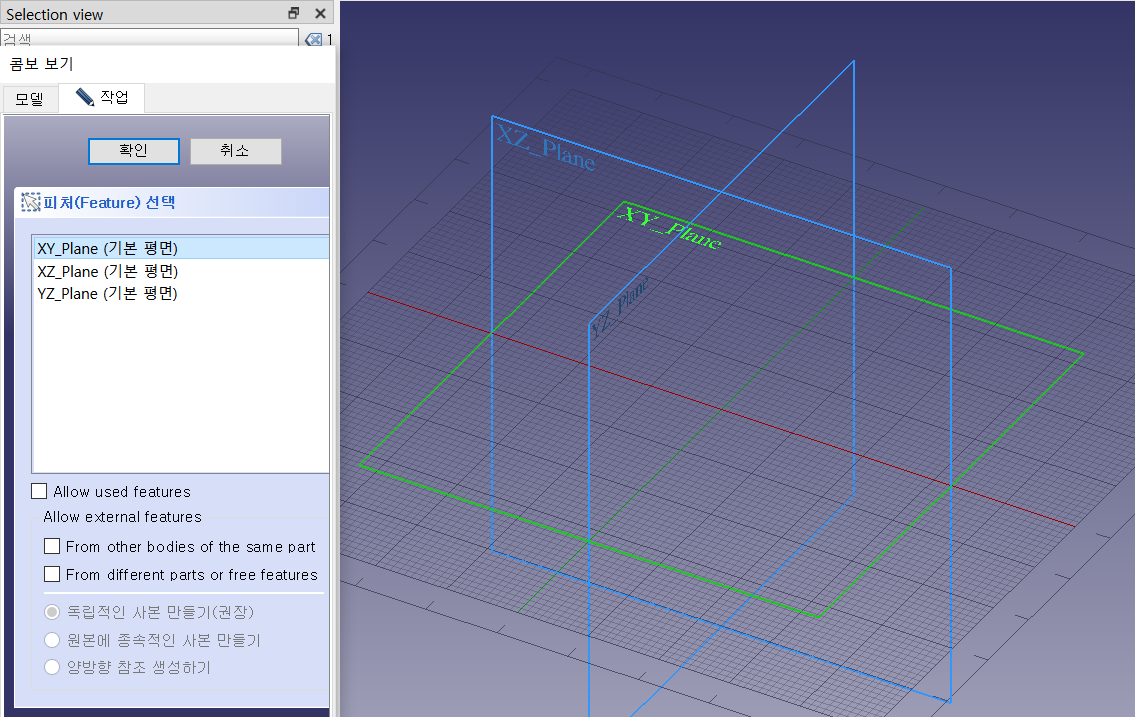Click the XY_Plane label in 3D view
This screenshot has height=717, width=1135.
coord(671,227)
